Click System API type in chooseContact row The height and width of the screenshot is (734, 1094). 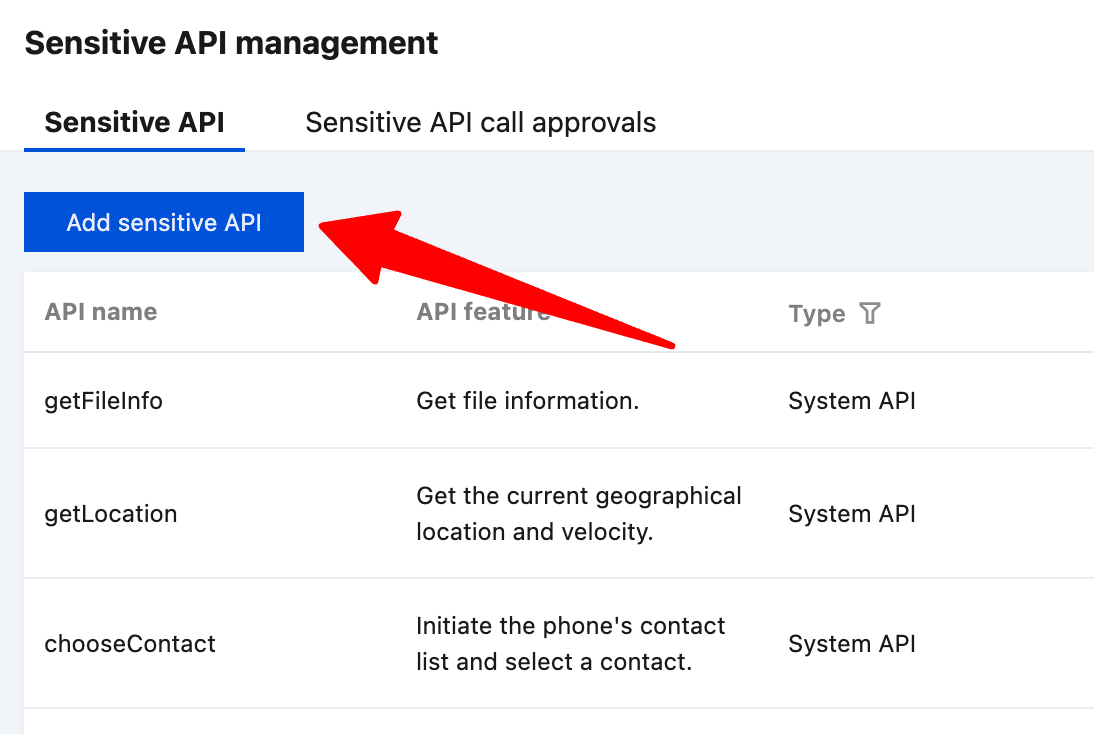click(851, 644)
